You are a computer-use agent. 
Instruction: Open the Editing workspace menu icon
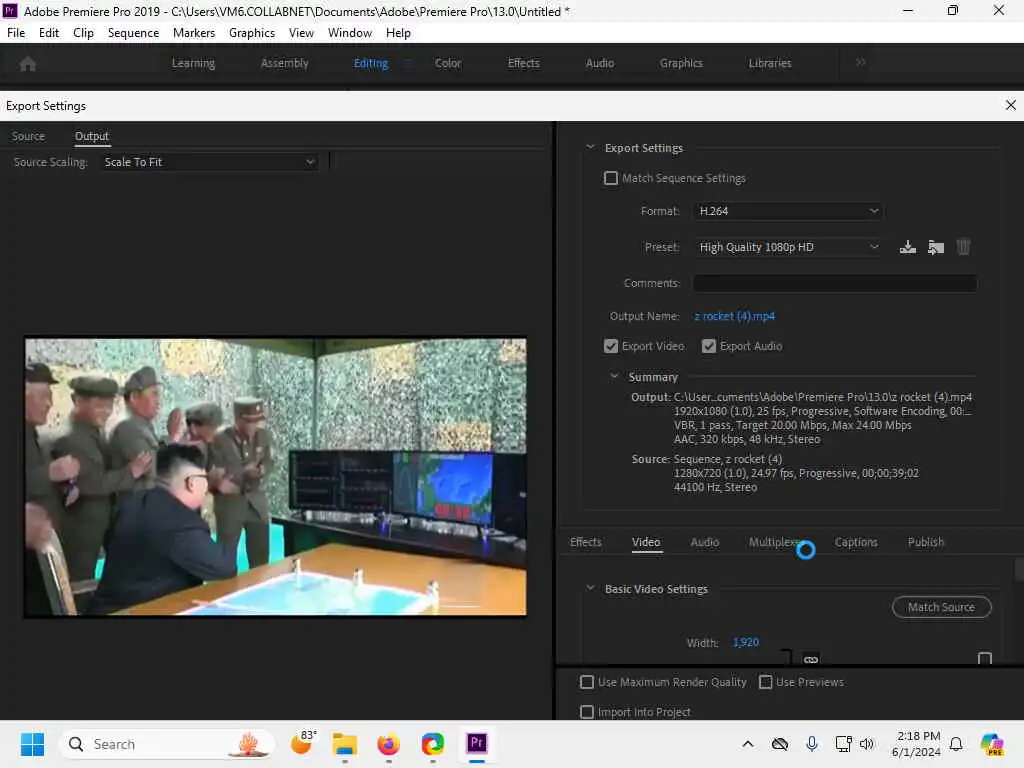[x=408, y=63]
